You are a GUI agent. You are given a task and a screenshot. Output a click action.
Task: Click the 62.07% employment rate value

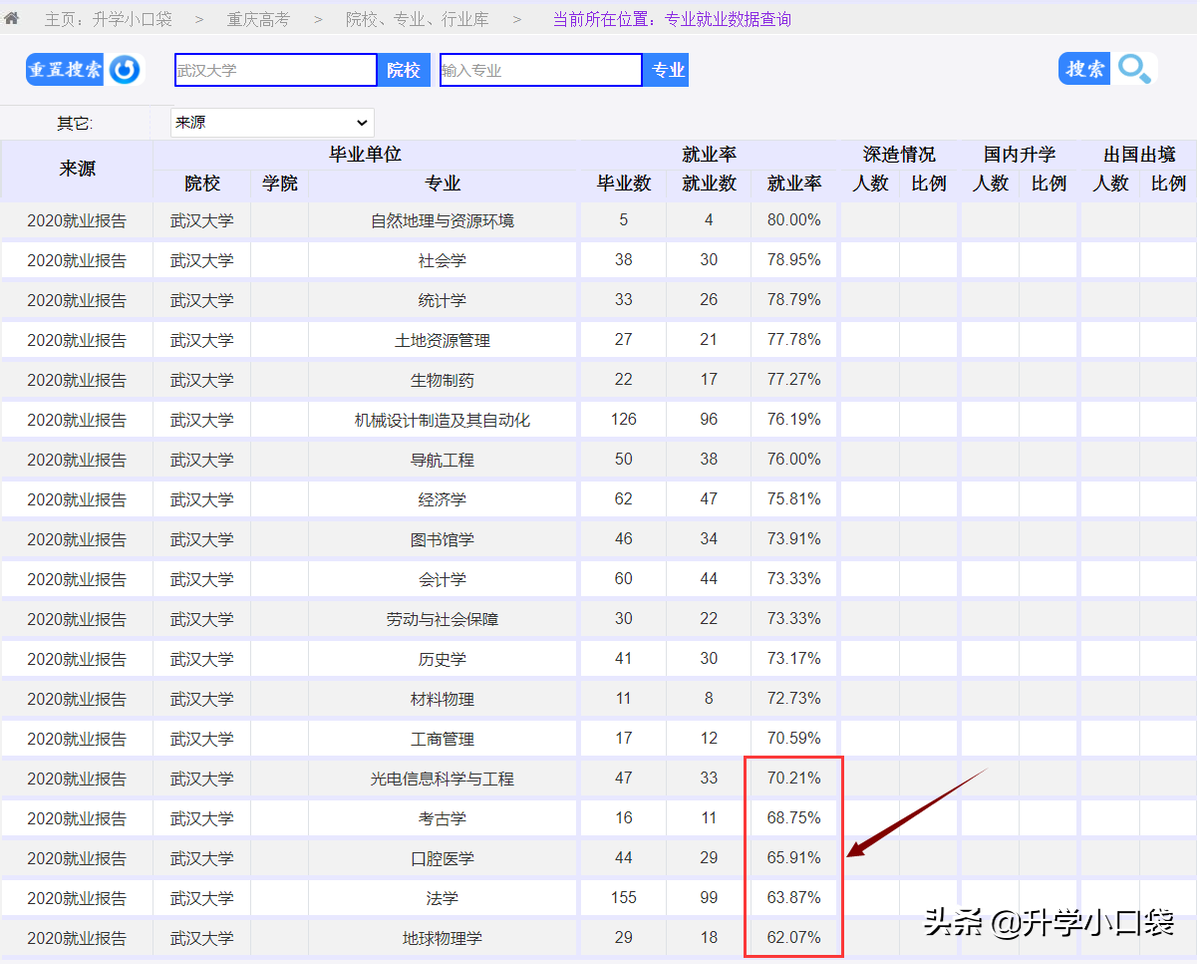point(794,937)
